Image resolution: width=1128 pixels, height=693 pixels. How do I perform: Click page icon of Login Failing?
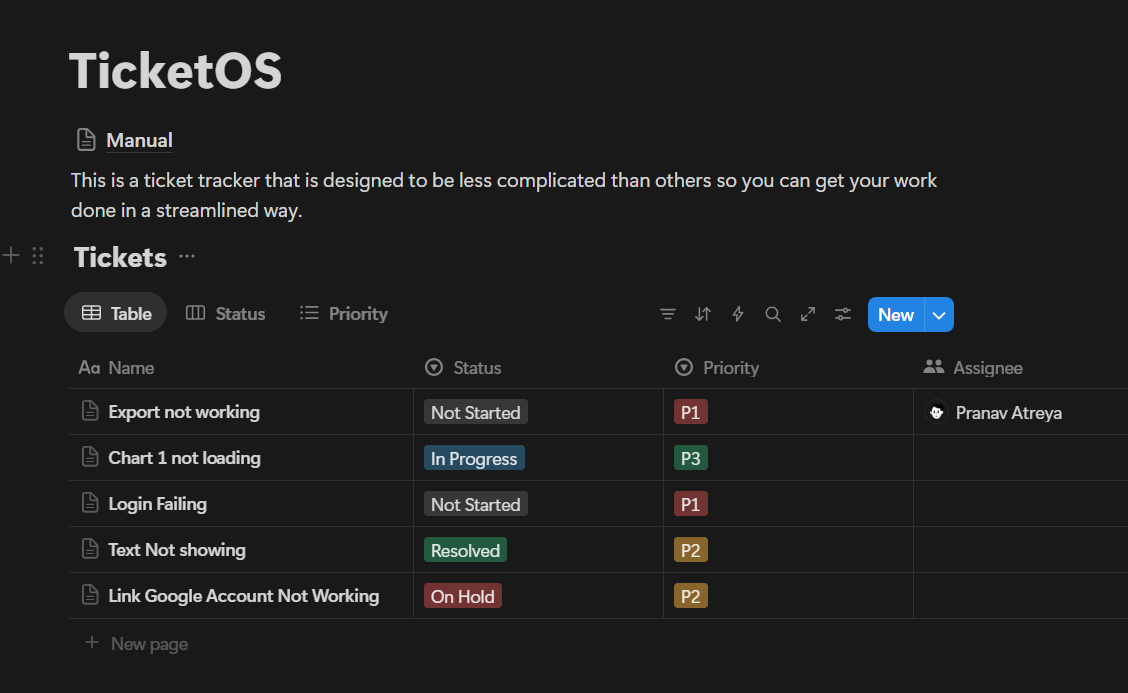tap(90, 503)
